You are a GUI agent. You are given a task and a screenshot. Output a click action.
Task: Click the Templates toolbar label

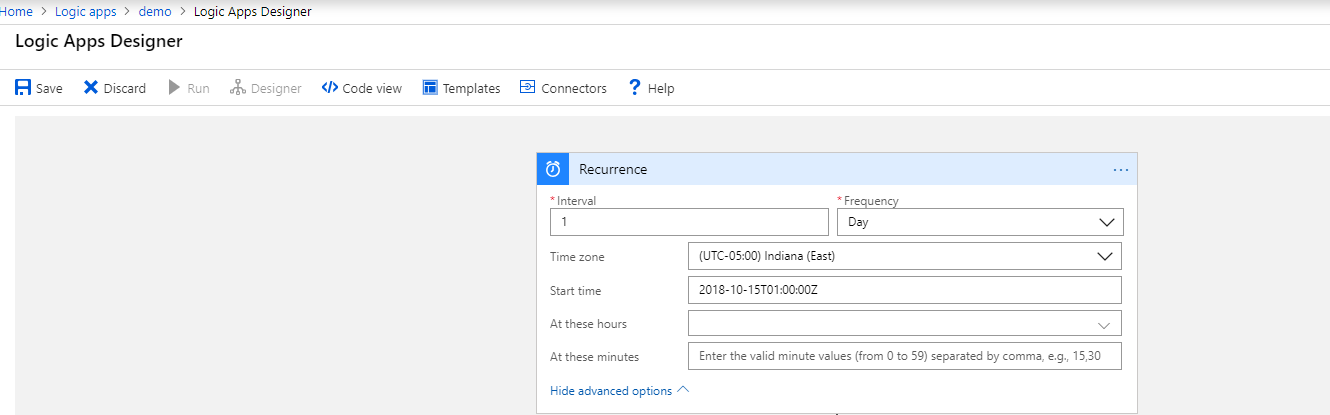click(x=472, y=89)
